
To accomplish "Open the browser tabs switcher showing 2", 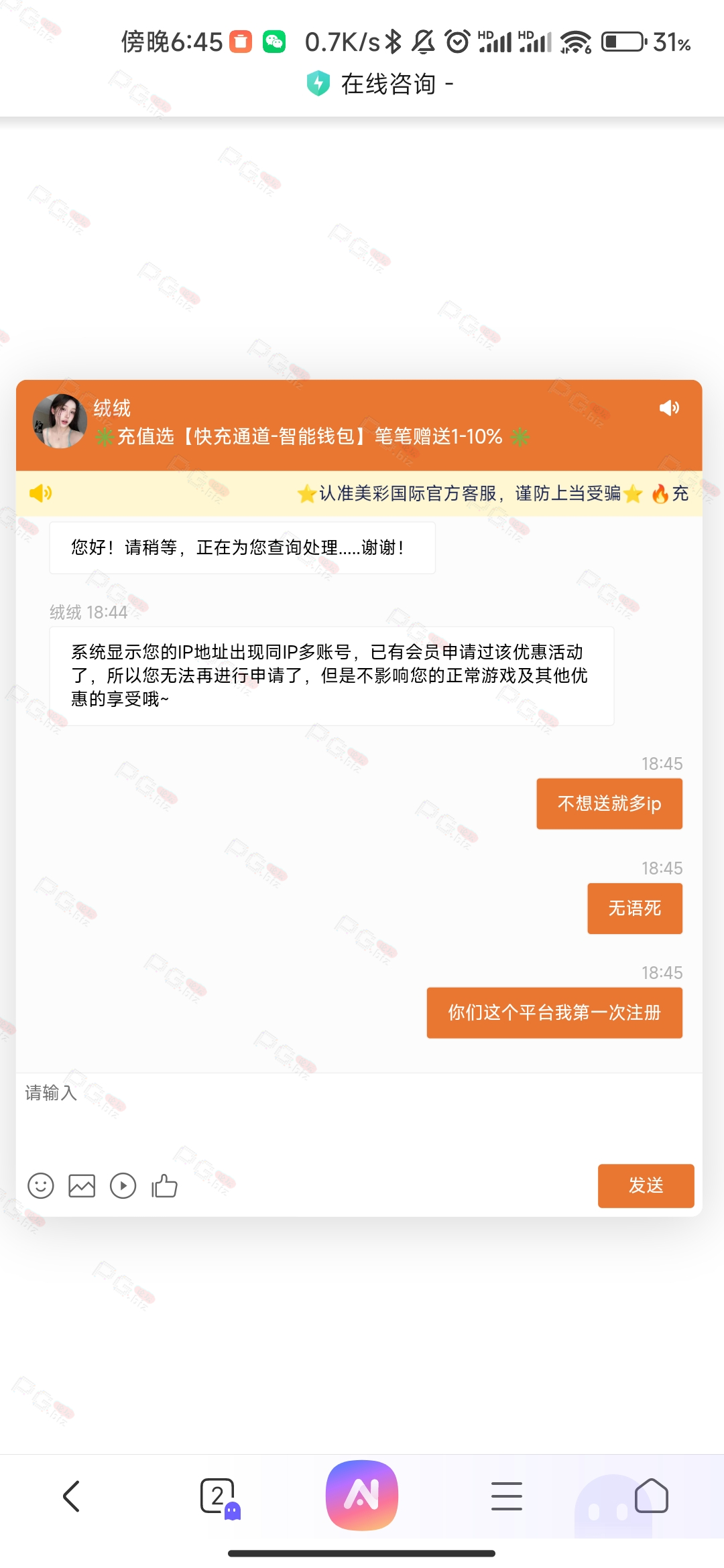I will point(219,1497).
